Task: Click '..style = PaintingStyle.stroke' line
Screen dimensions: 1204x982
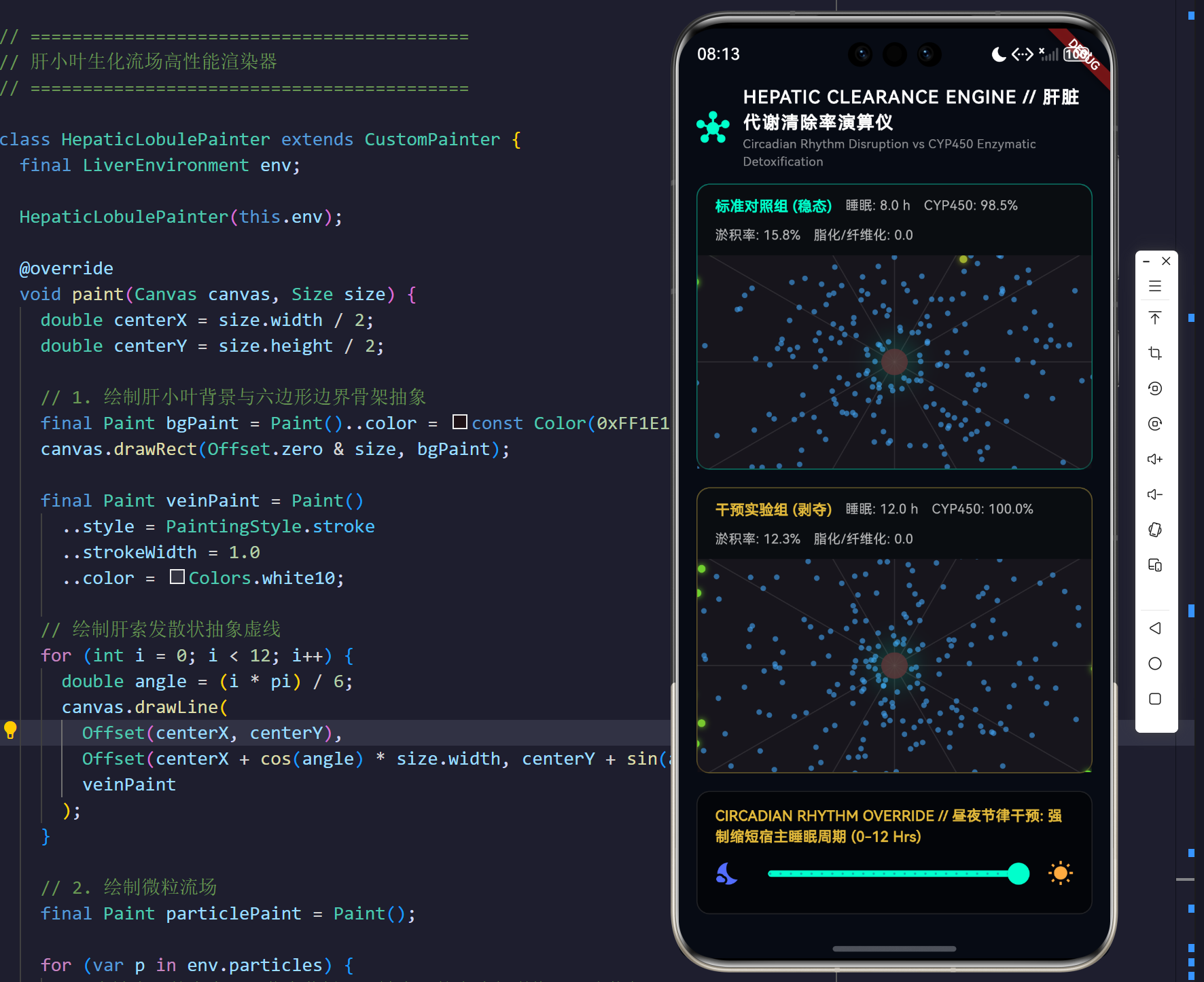Action: tap(218, 526)
